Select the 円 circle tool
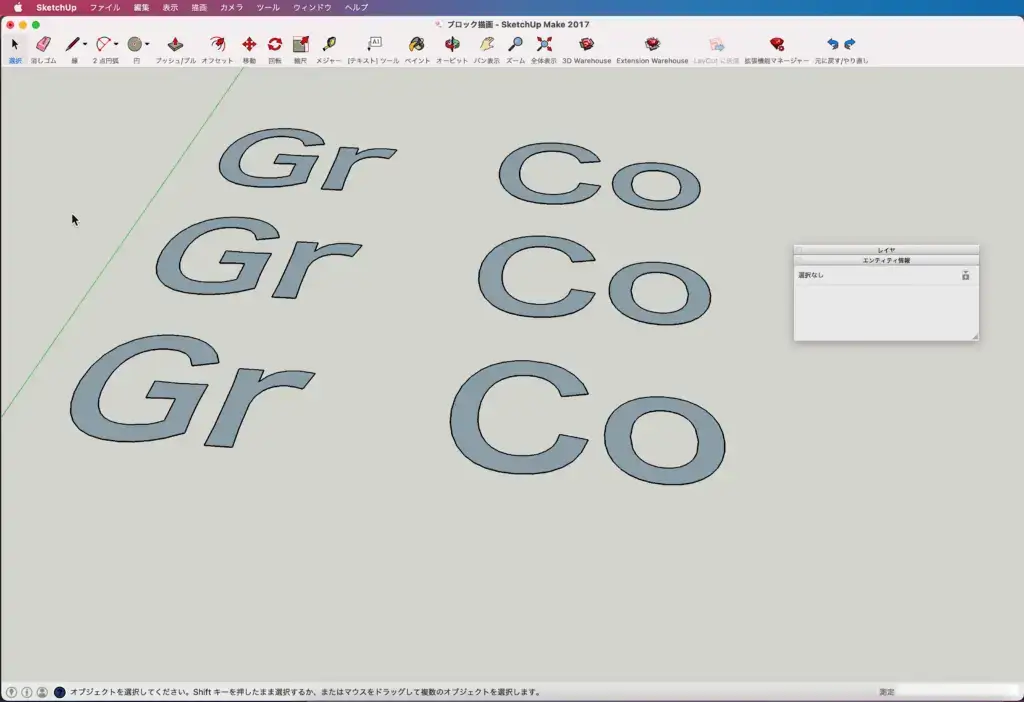1024x702 pixels. coord(135,44)
